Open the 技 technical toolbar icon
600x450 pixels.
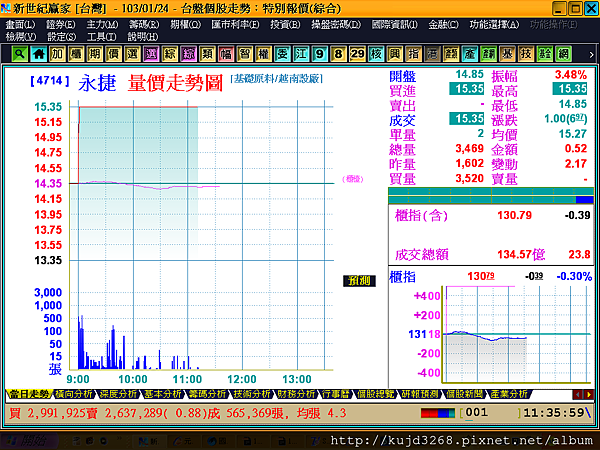click(x=526, y=54)
